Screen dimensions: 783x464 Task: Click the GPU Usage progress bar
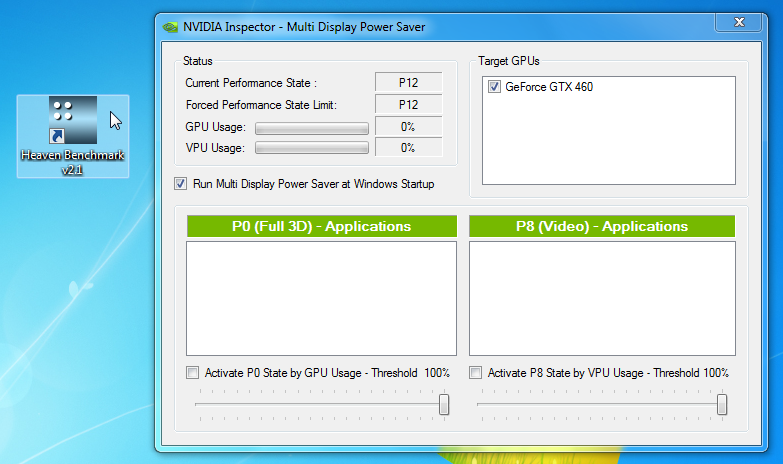(312, 127)
